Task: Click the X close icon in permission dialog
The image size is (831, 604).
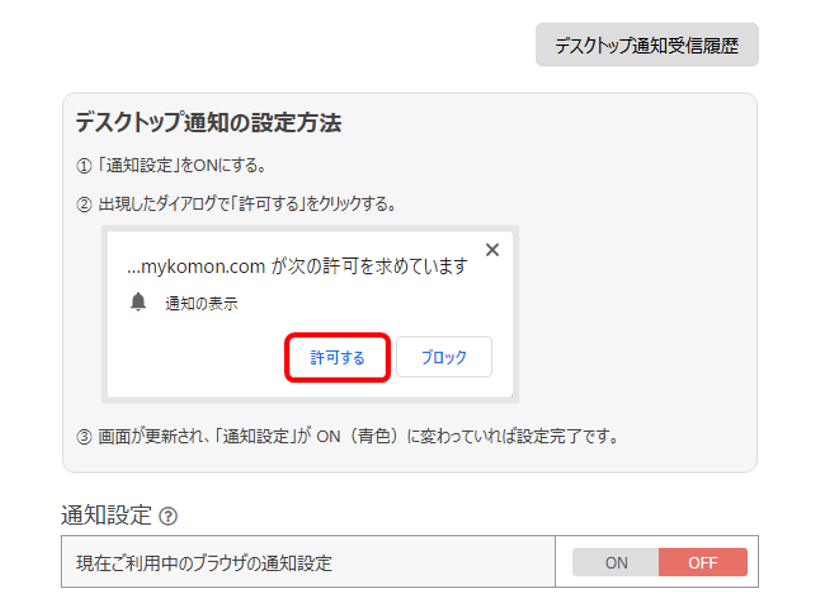Action: 491,250
